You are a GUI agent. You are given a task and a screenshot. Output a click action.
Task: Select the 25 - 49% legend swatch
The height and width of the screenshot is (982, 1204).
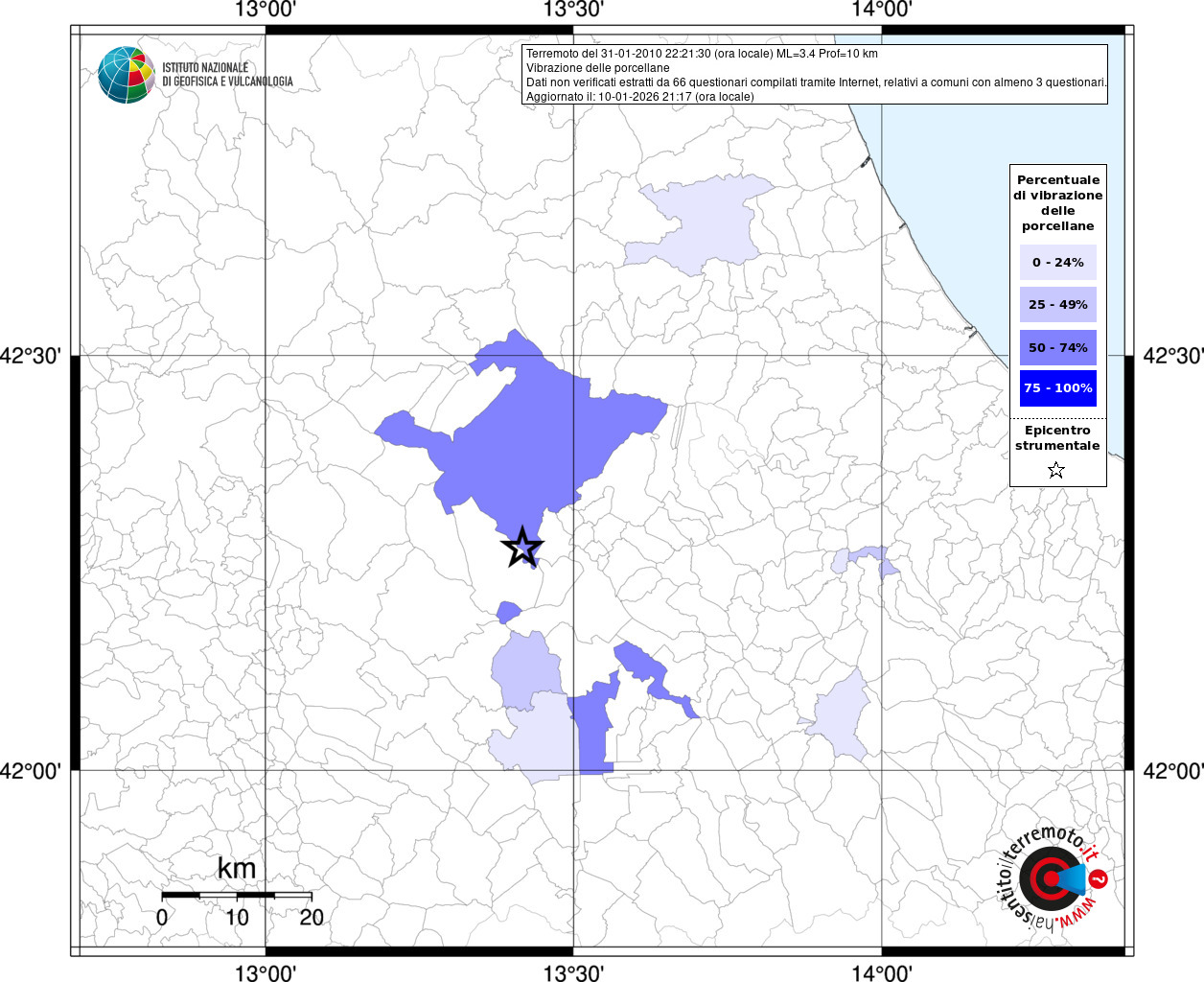pyautogui.click(x=1058, y=304)
